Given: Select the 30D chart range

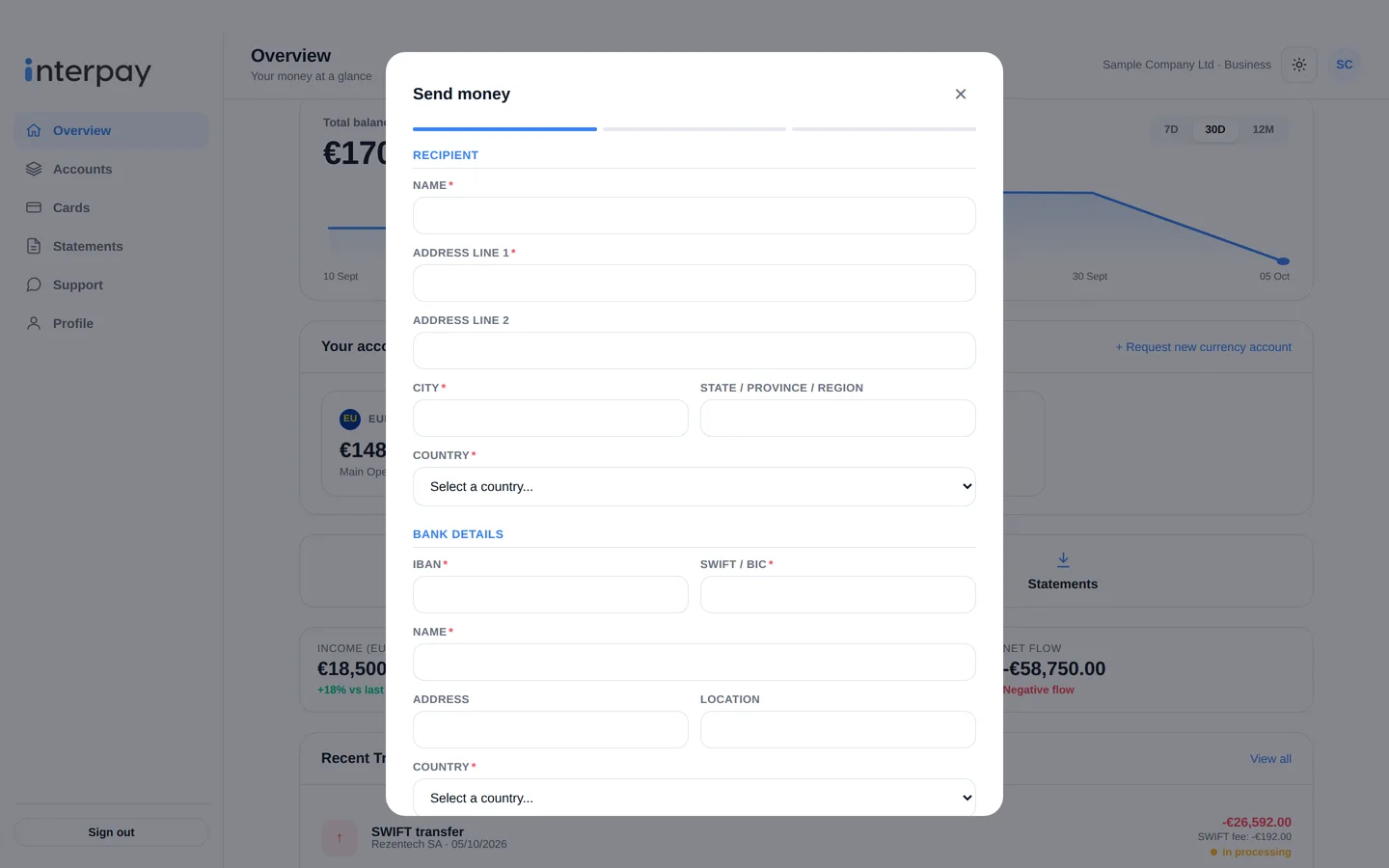Looking at the screenshot, I should [x=1215, y=129].
